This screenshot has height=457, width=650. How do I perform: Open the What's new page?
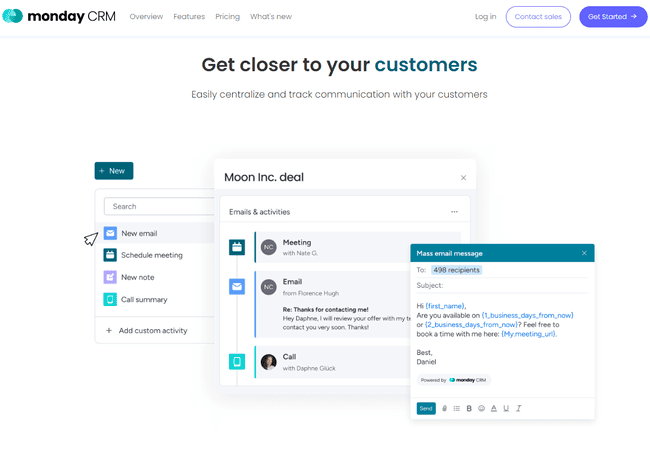click(271, 17)
